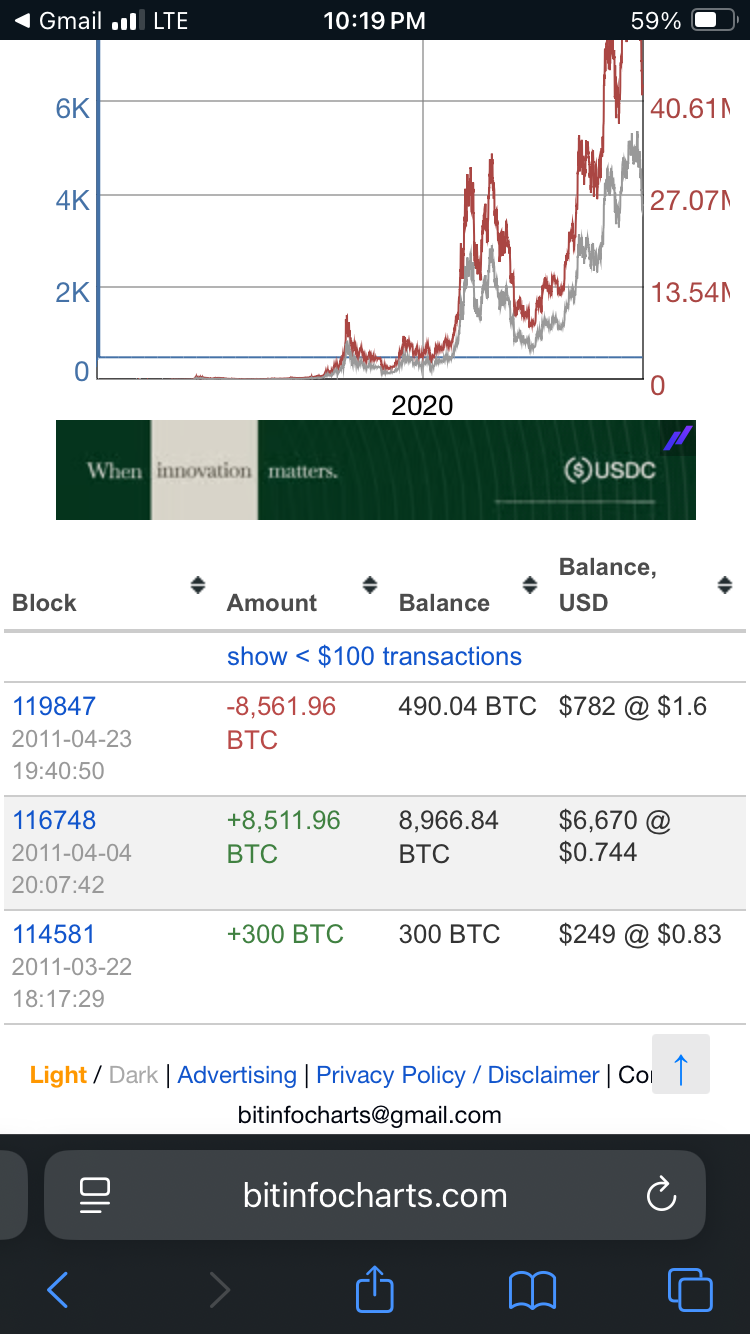Viewport: 750px width, 1334px height.
Task: Return to Gmail via back arrow
Action: tap(24, 20)
